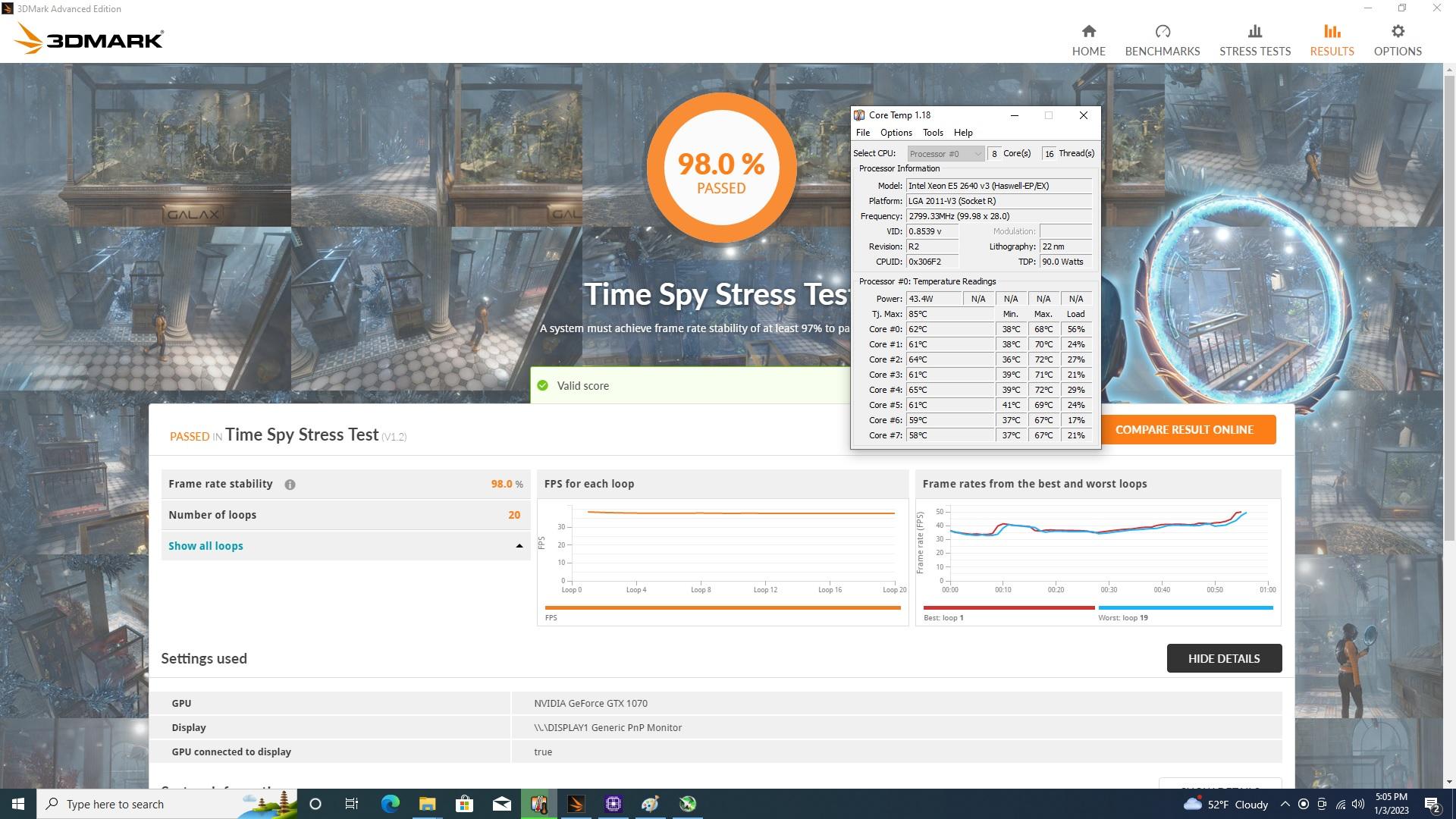This screenshot has height=819, width=1456.
Task: Click the Meet Now camera tray icon
Action: (x=1322, y=804)
